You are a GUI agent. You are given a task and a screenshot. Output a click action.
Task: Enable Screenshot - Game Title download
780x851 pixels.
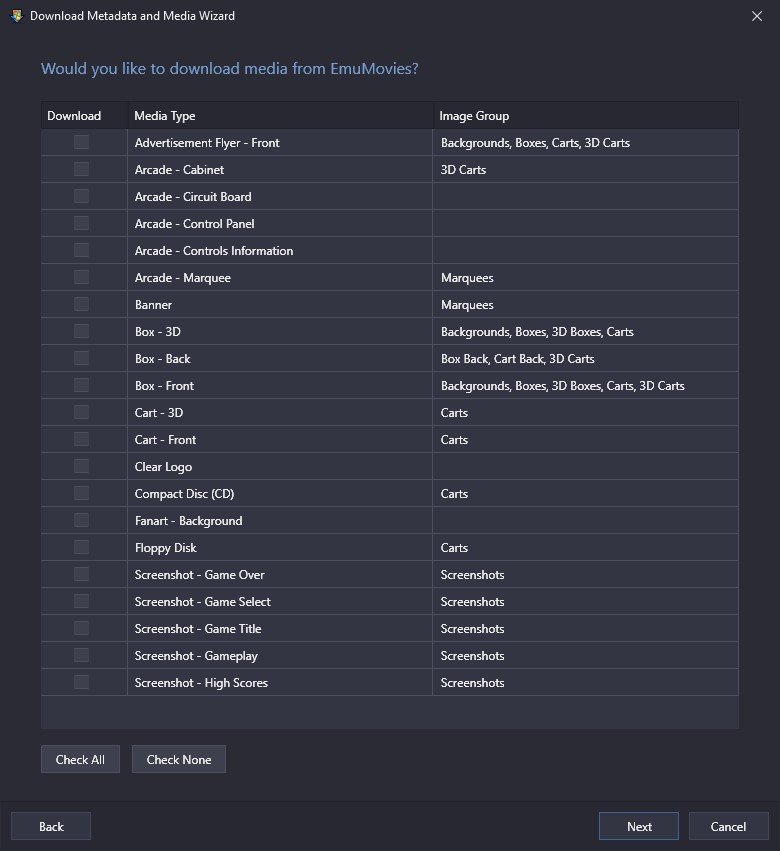(81, 628)
